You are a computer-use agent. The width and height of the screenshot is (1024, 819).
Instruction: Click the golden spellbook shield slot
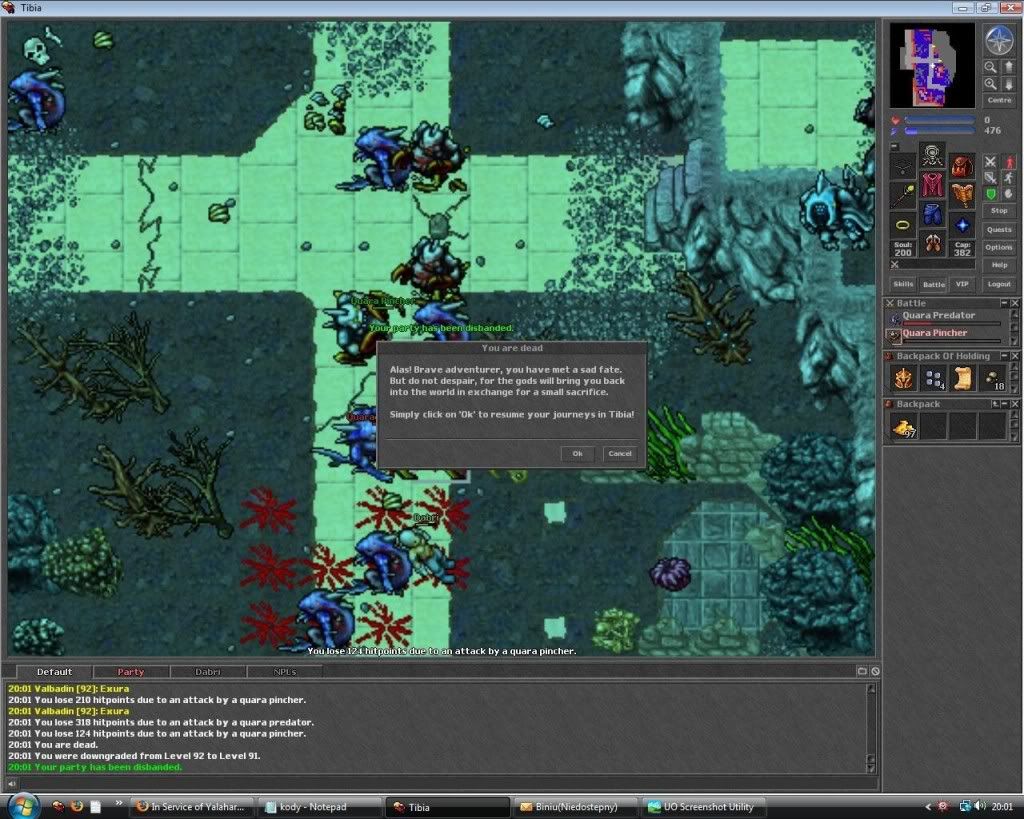point(961,195)
